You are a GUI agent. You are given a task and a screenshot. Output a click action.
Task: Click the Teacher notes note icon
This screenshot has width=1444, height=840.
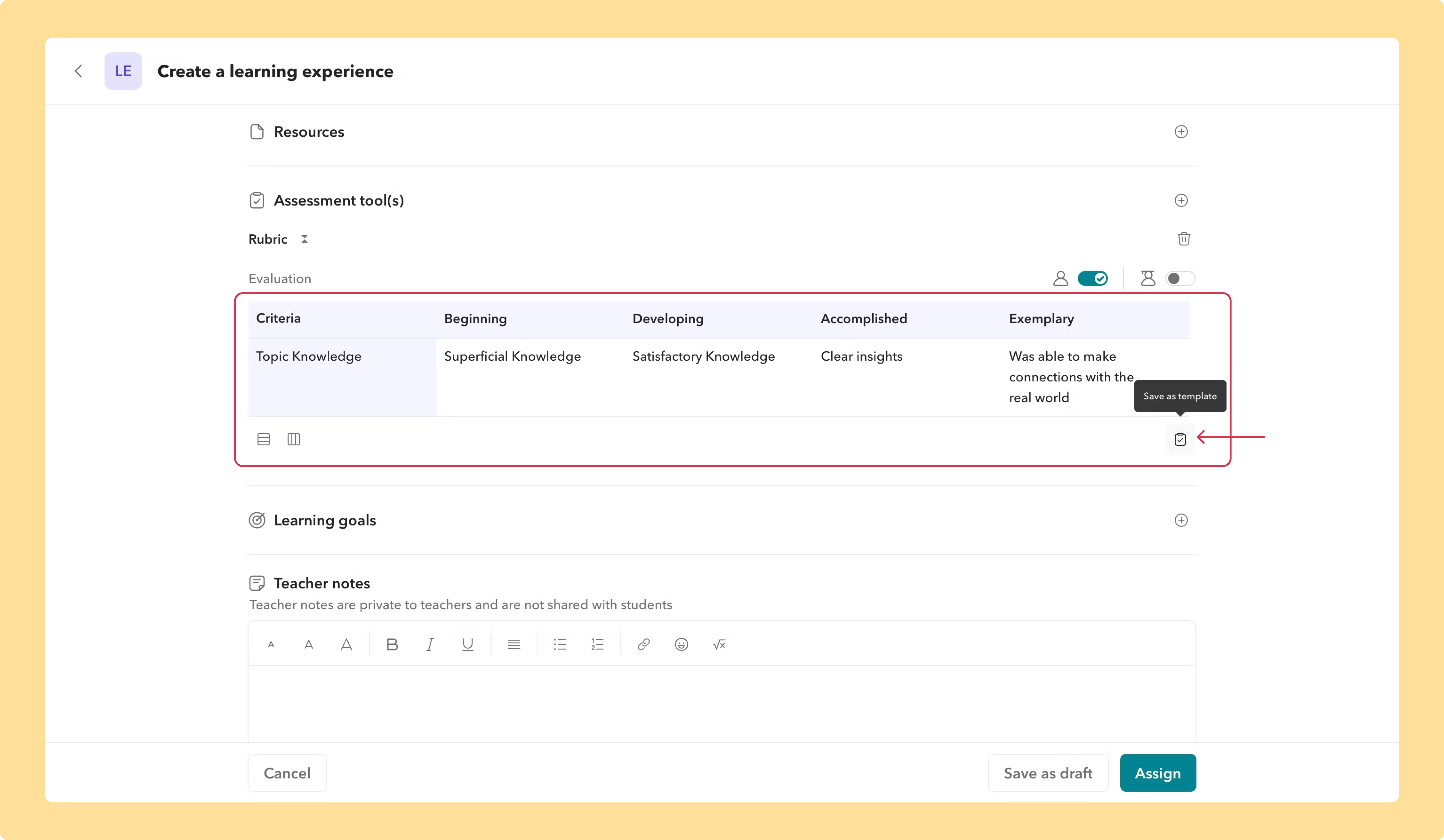pos(257,583)
